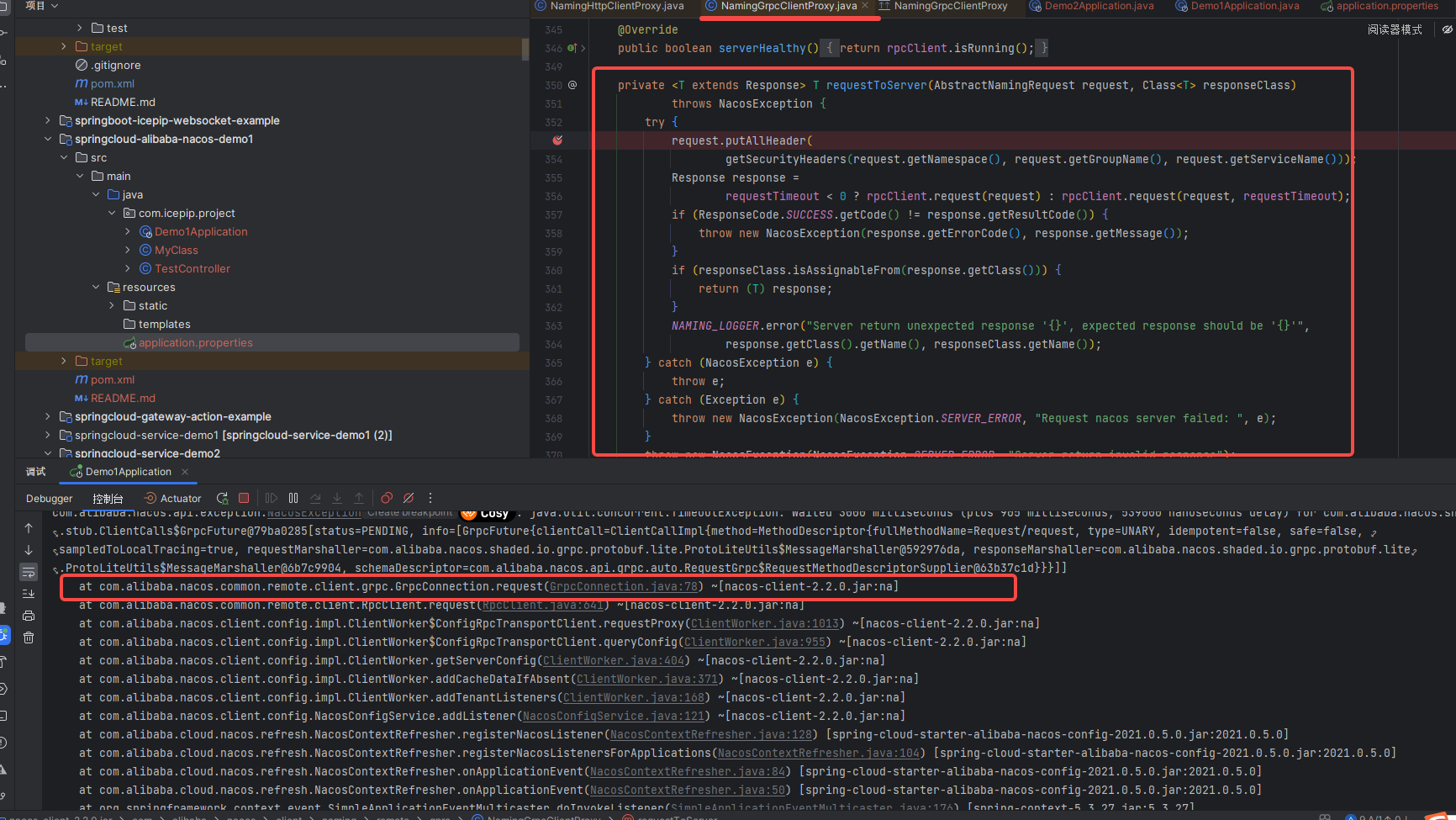Switch to the Debugger tab

click(x=50, y=498)
